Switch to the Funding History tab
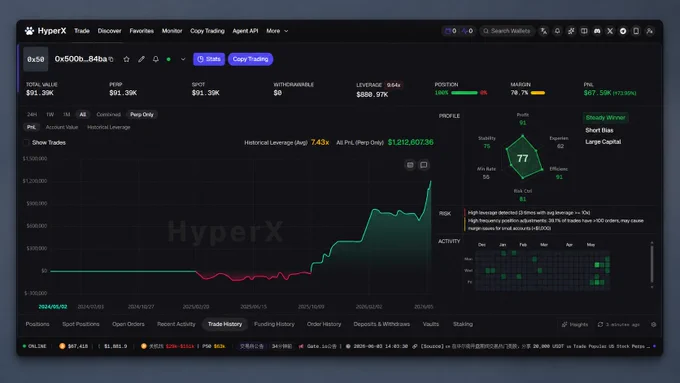The image size is (680, 383). click(274, 324)
